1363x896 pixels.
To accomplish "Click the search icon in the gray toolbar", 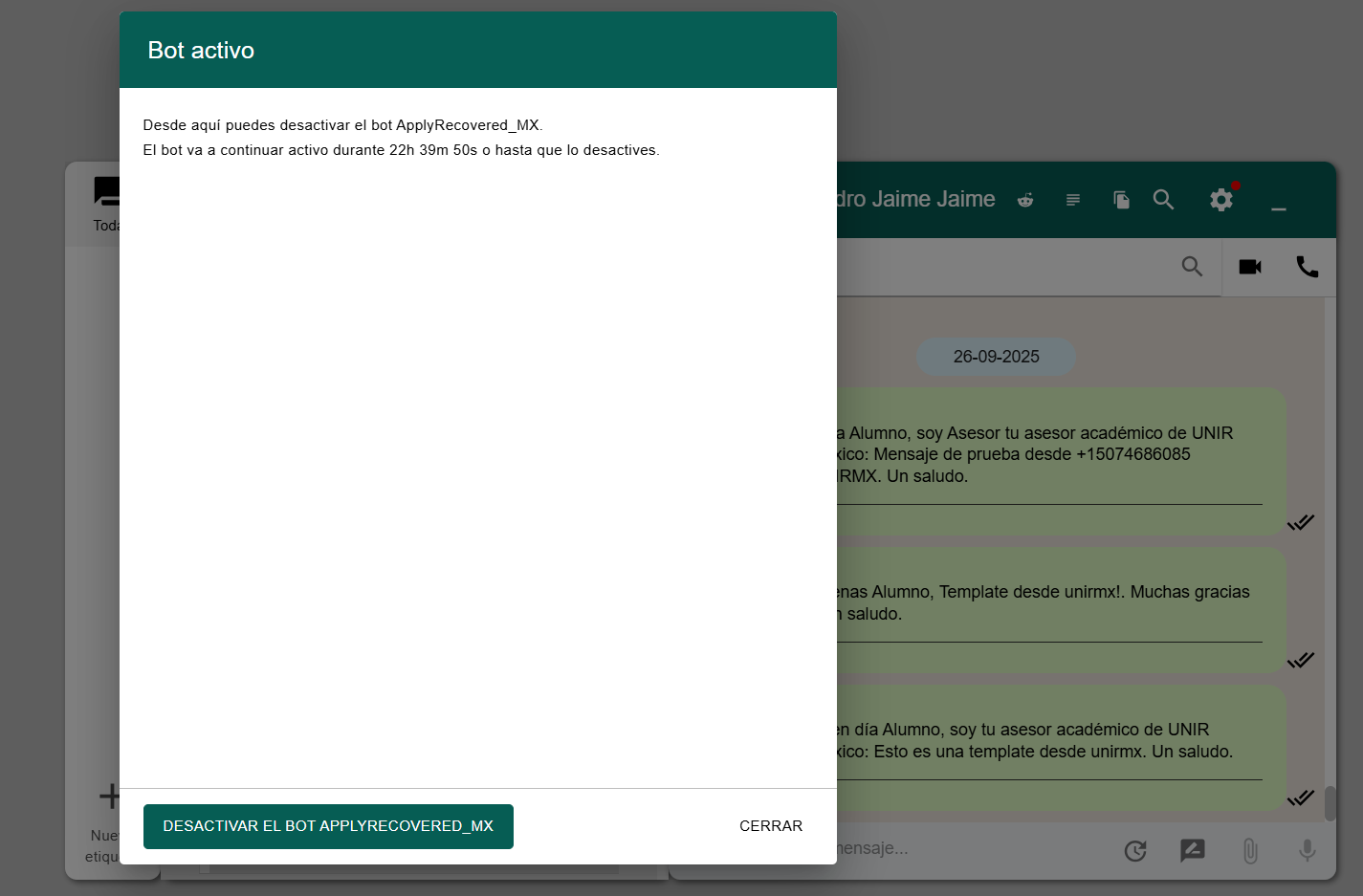I will point(1192,267).
